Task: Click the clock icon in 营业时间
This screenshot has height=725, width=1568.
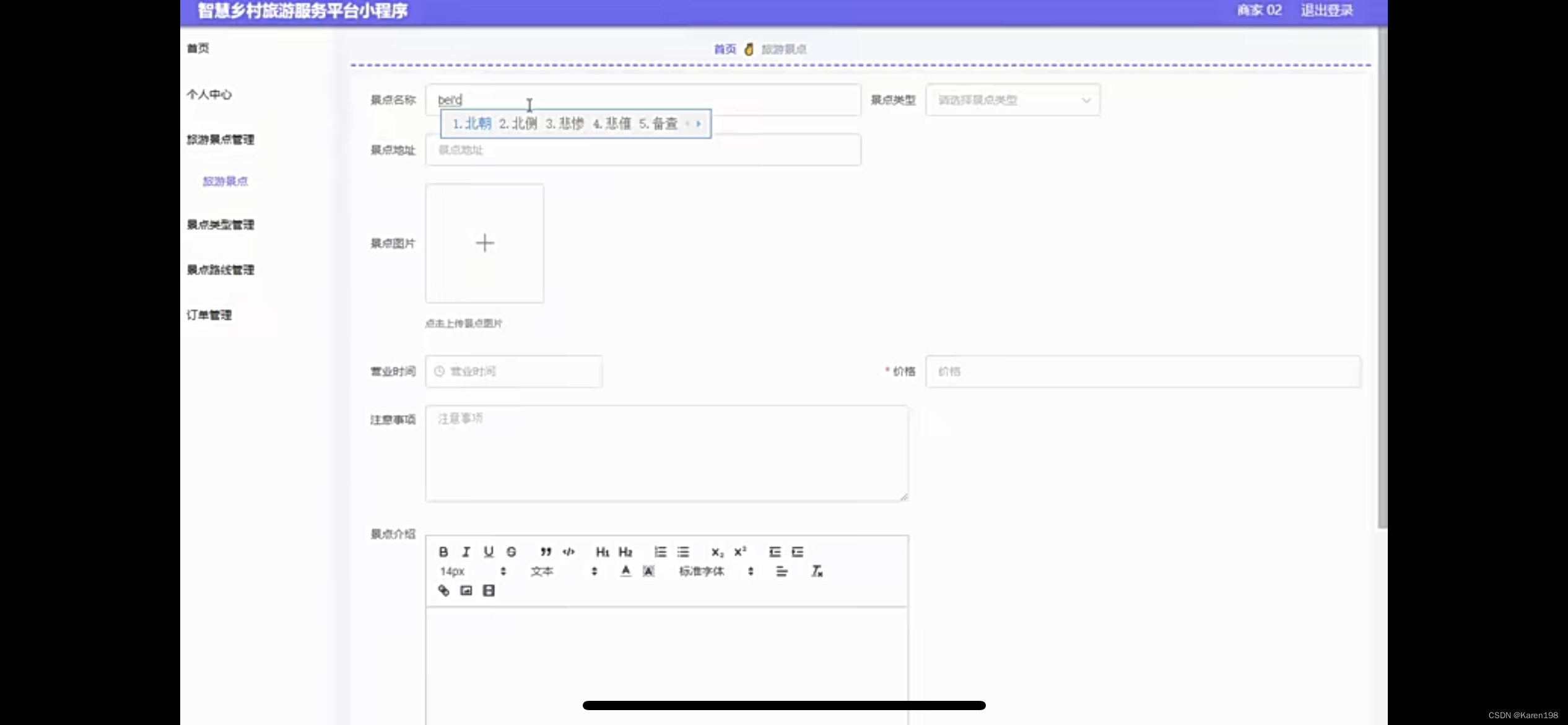Action: coord(439,371)
